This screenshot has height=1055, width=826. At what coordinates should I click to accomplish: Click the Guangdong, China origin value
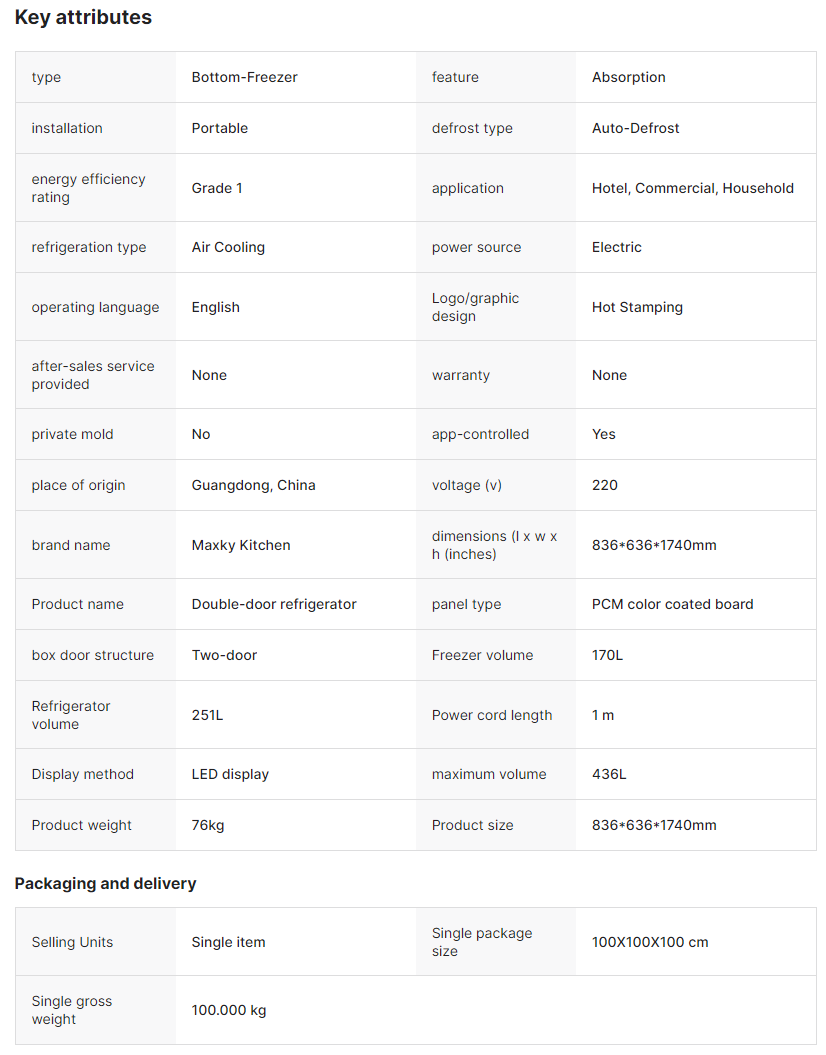pyautogui.click(x=253, y=485)
